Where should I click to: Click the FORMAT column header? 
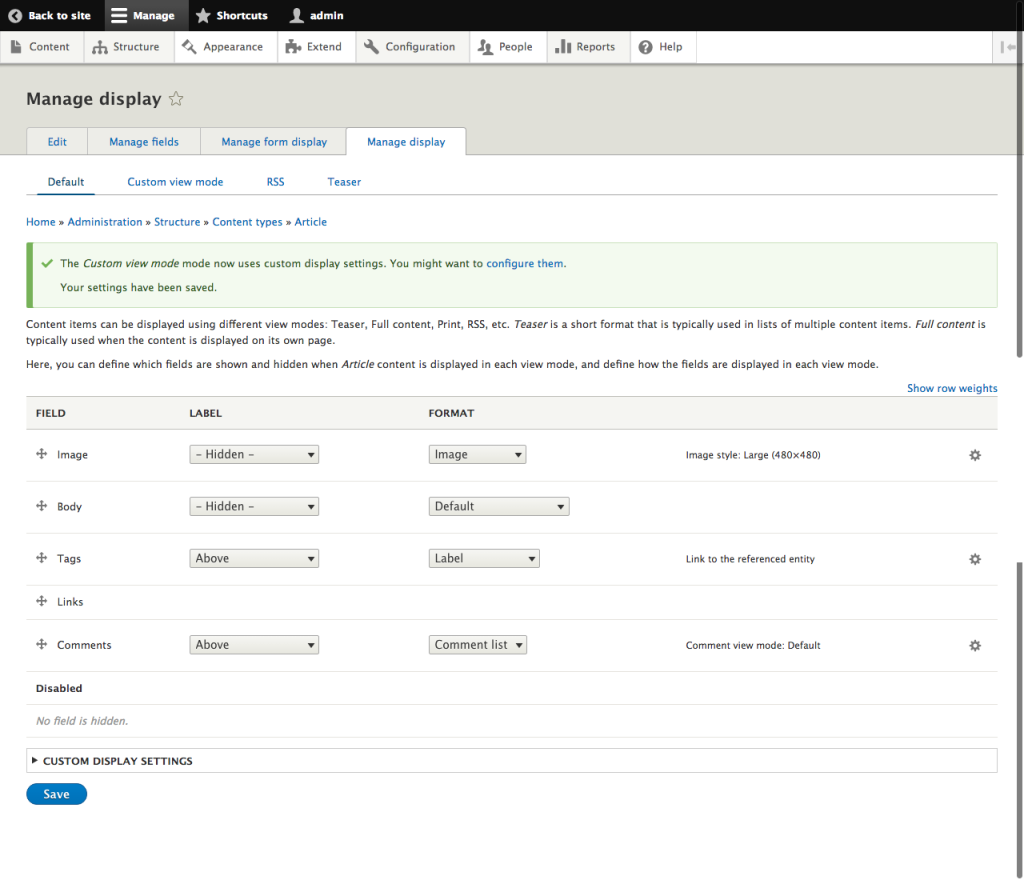(x=451, y=413)
